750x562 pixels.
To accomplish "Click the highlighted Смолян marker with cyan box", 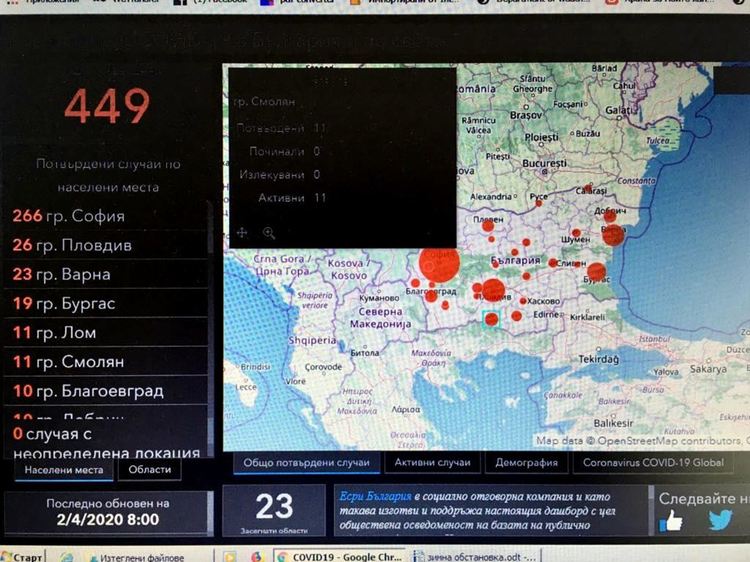I will pyautogui.click(x=491, y=319).
